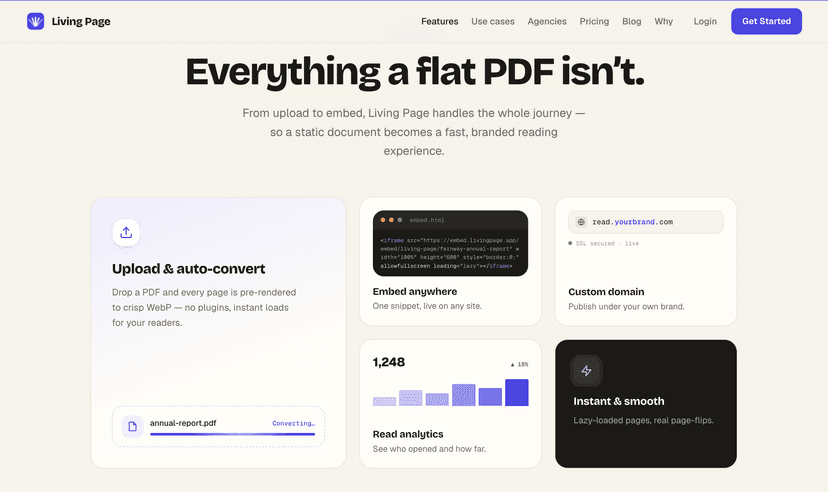Click the Living Page logo icon
The width and height of the screenshot is (828, 492).
pos(35,21)
